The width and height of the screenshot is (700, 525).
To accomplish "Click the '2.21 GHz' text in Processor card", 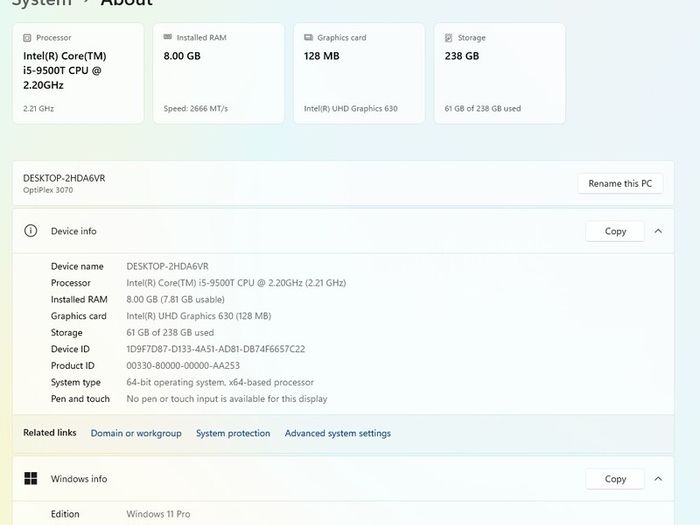I will click(x=38, y=108).
